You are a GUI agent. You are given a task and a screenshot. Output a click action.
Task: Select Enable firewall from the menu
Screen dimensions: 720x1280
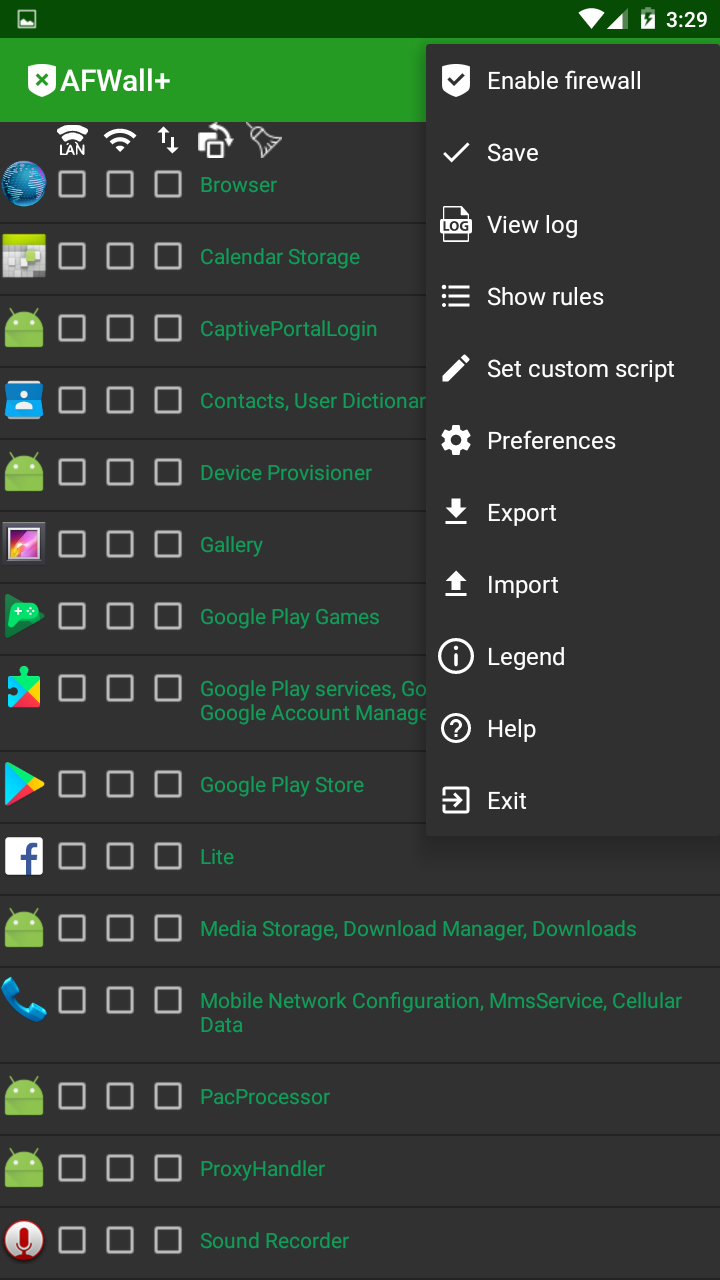563,81
